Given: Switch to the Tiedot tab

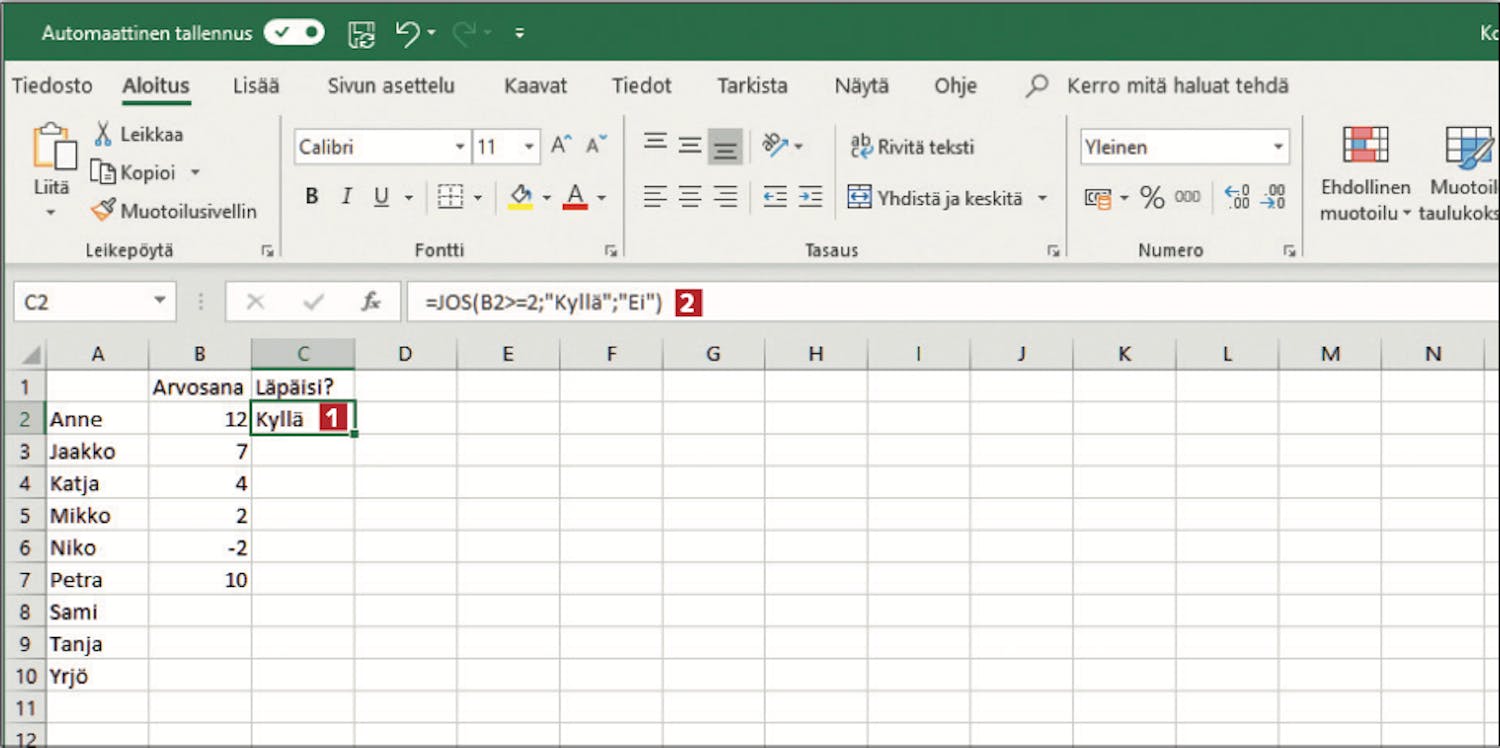Looking at the screenshot, I should click(x=642, y=86).
